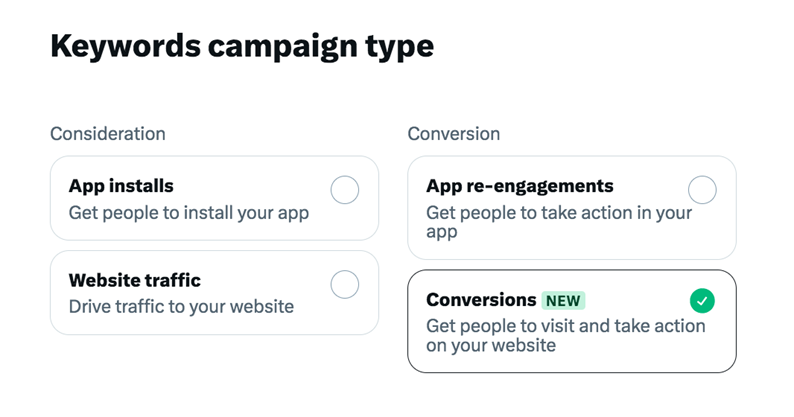Image resolution: width=794 pixels, height=417 pixels.
Task: Pick the App re-engagements objective card
Action: tap(571, 207)
